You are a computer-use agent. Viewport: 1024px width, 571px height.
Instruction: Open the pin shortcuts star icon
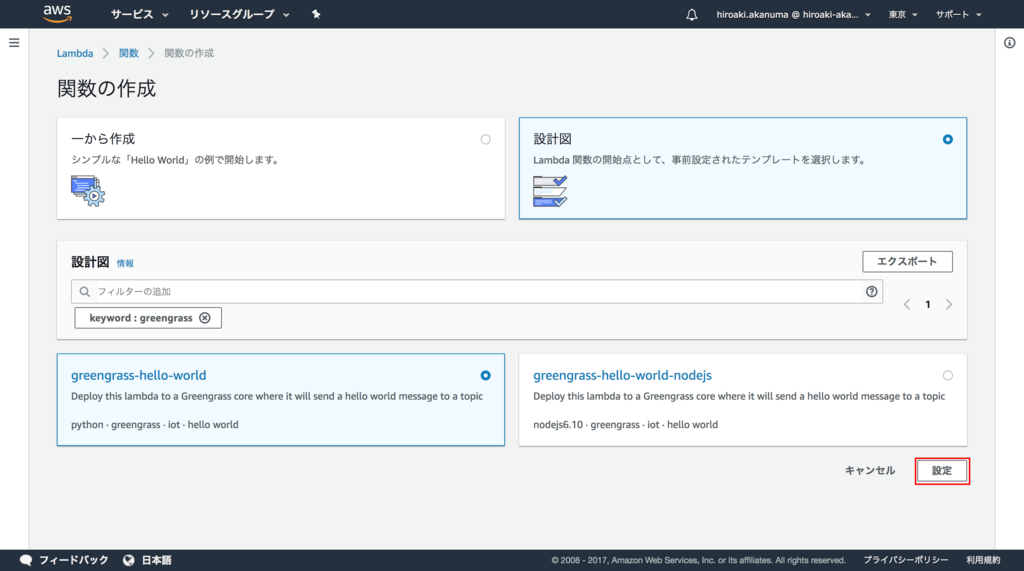click(316, 14)
